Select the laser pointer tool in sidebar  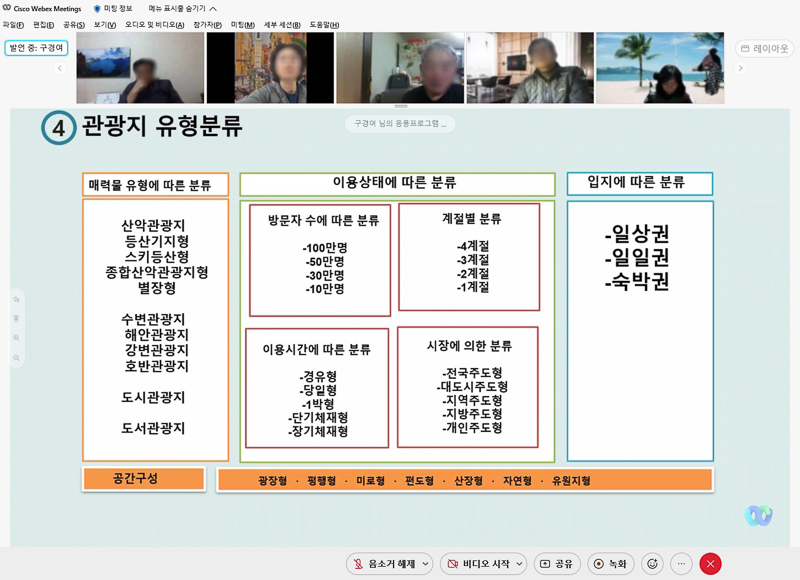click(x=16, y=318)
